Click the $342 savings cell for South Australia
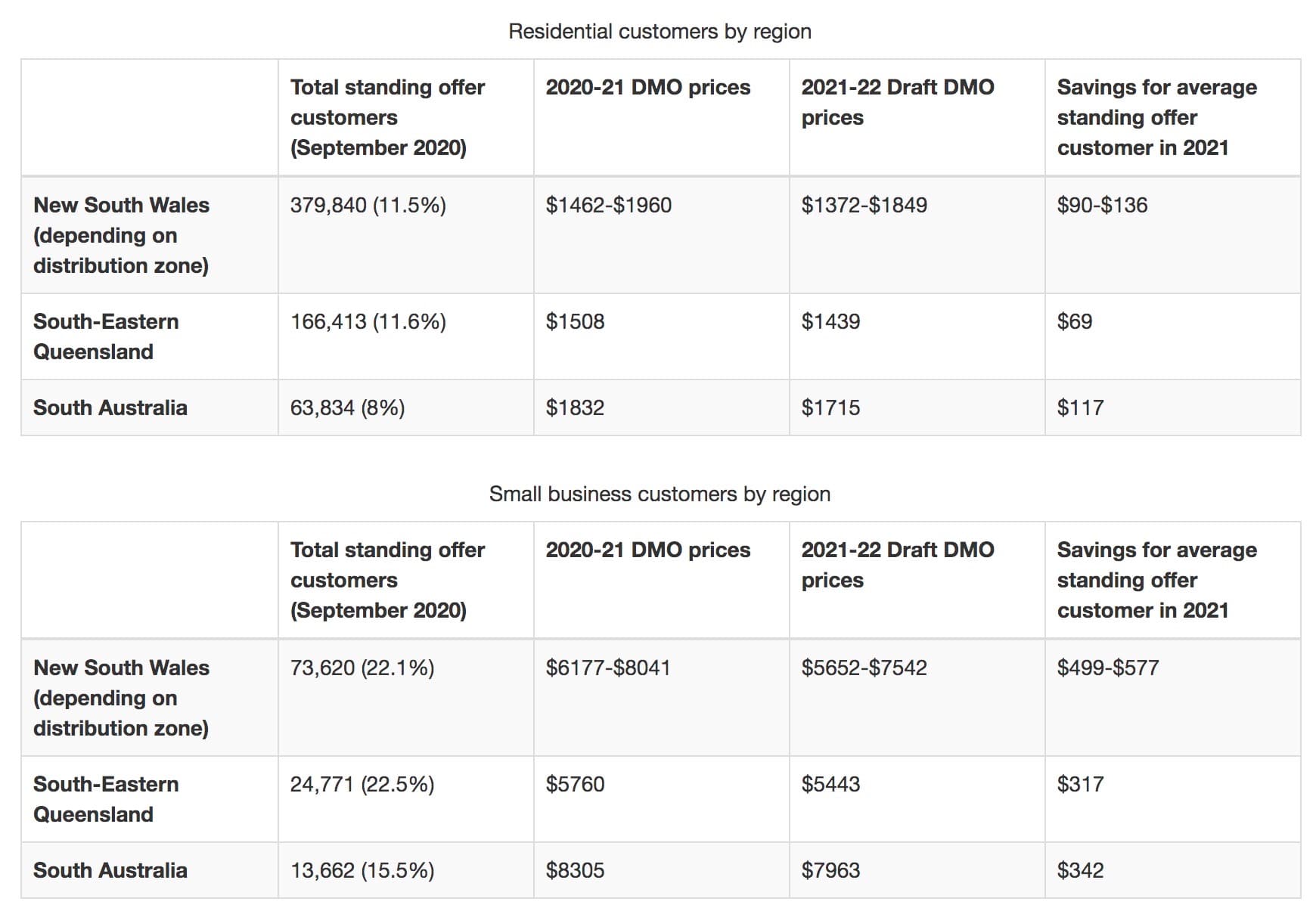 click(x=1082, y=869)
